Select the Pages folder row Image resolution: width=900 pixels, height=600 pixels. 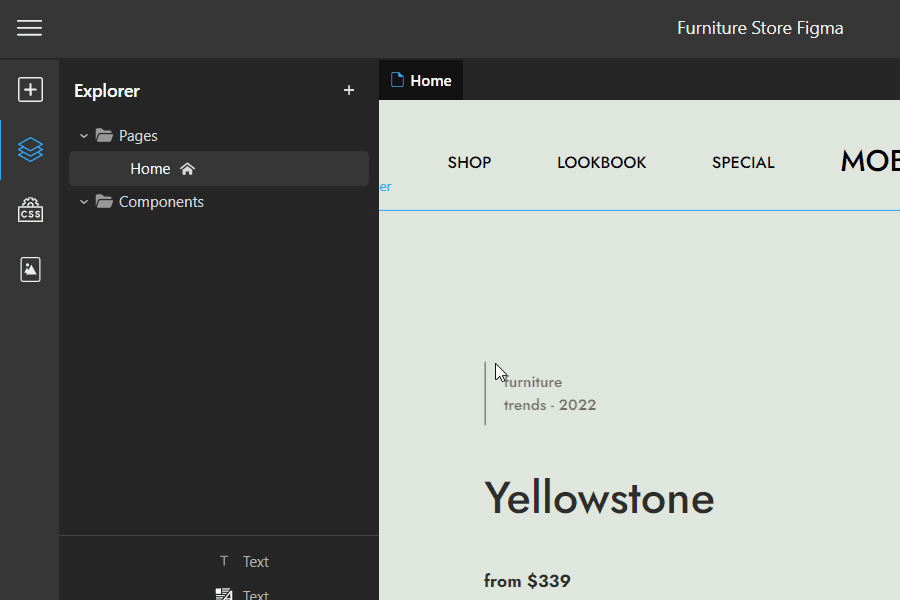[219, 136]
